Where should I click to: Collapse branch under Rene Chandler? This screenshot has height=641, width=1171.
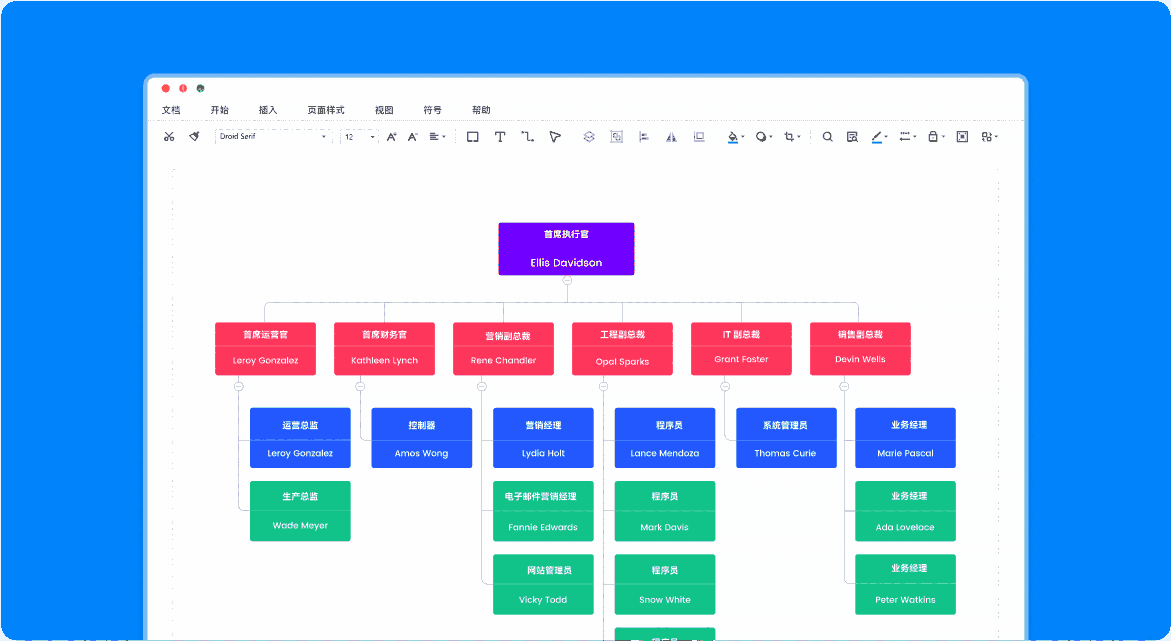pos(482,386)
